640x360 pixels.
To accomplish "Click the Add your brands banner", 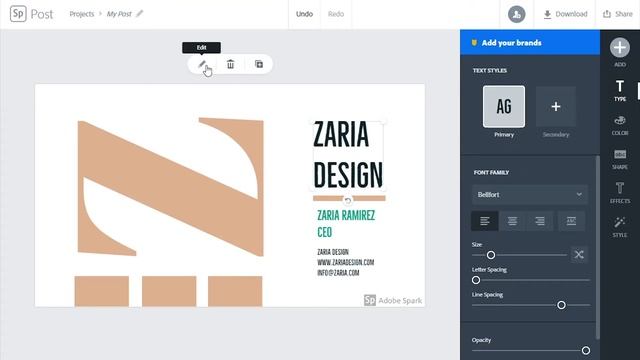I will tap(530, 42).
